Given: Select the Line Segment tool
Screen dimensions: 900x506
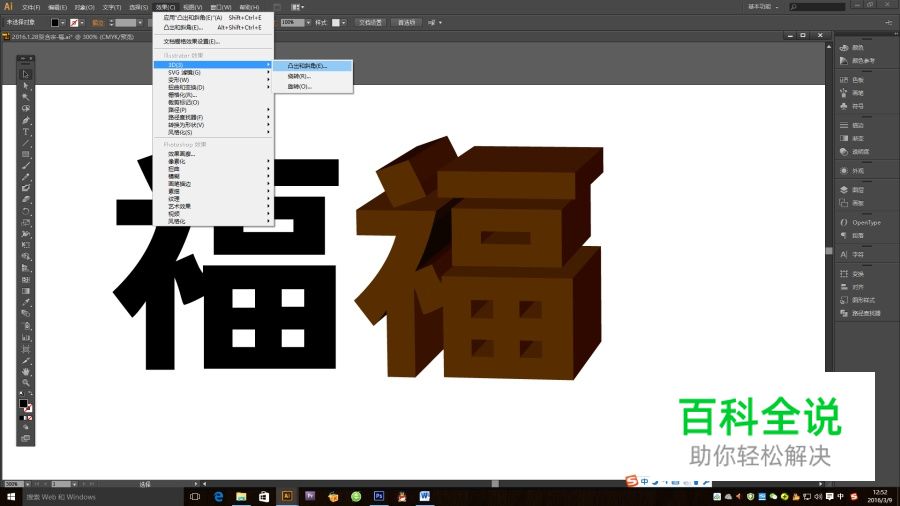Looking at the screenshot, I should pyautogui.click(x=26, y=143).
